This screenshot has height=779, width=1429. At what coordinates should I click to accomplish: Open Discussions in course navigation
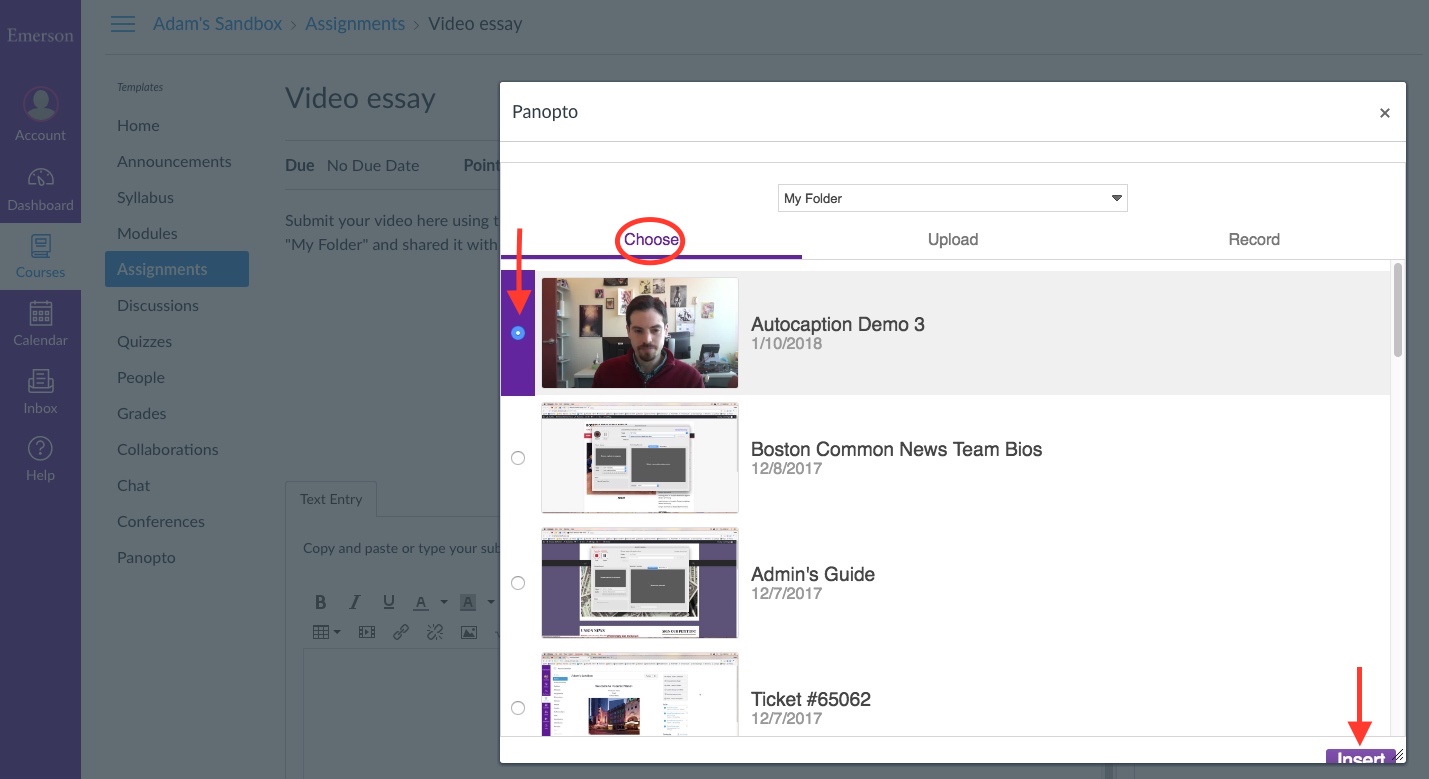coord(158,305)
